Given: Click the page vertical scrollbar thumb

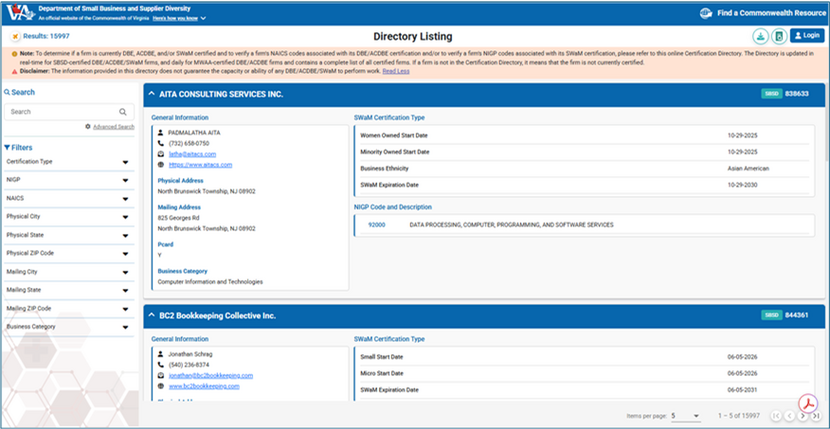Looking at the screenshot, I should pos(827,121).
